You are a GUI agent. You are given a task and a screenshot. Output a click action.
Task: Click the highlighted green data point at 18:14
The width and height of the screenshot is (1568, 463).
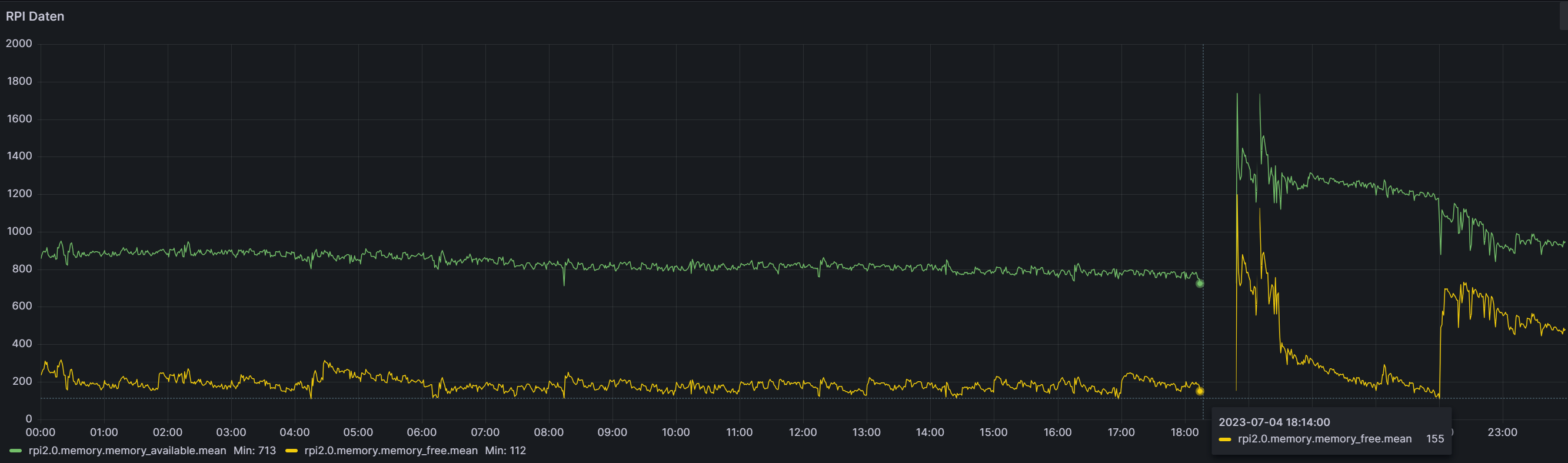[x=1200, y=284]
